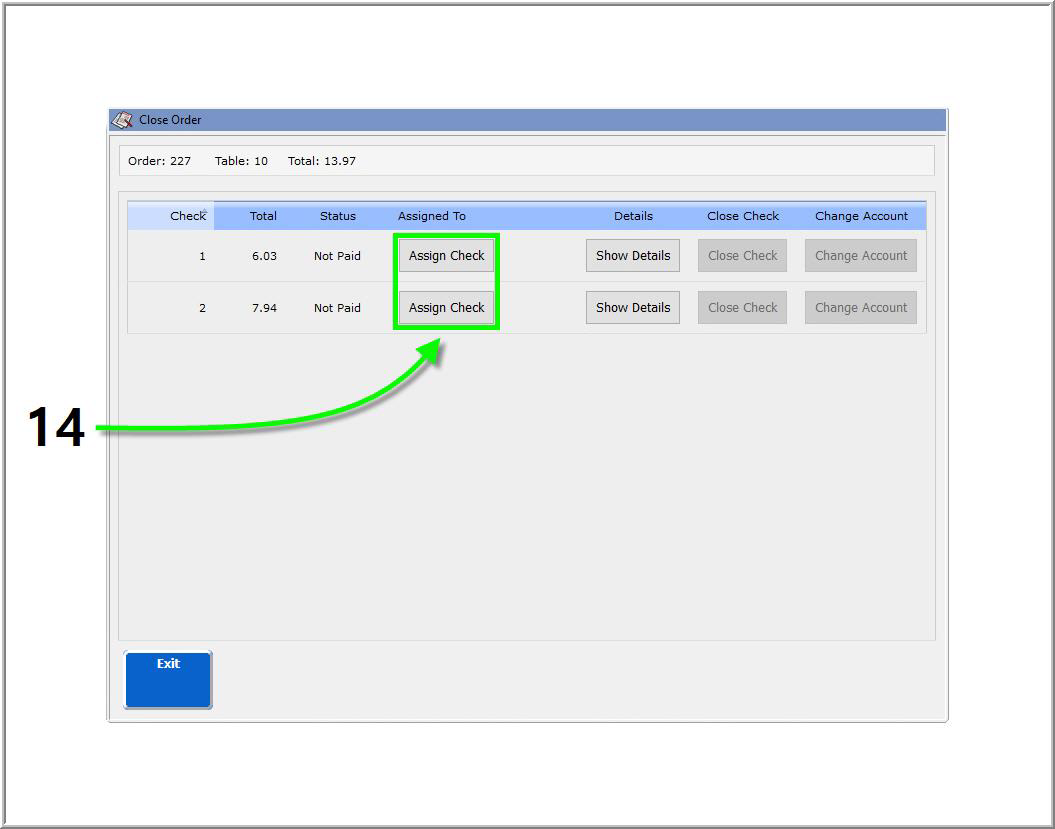Select the row total 7.94 cell
1055x829 pixels.
pos(264,308)
